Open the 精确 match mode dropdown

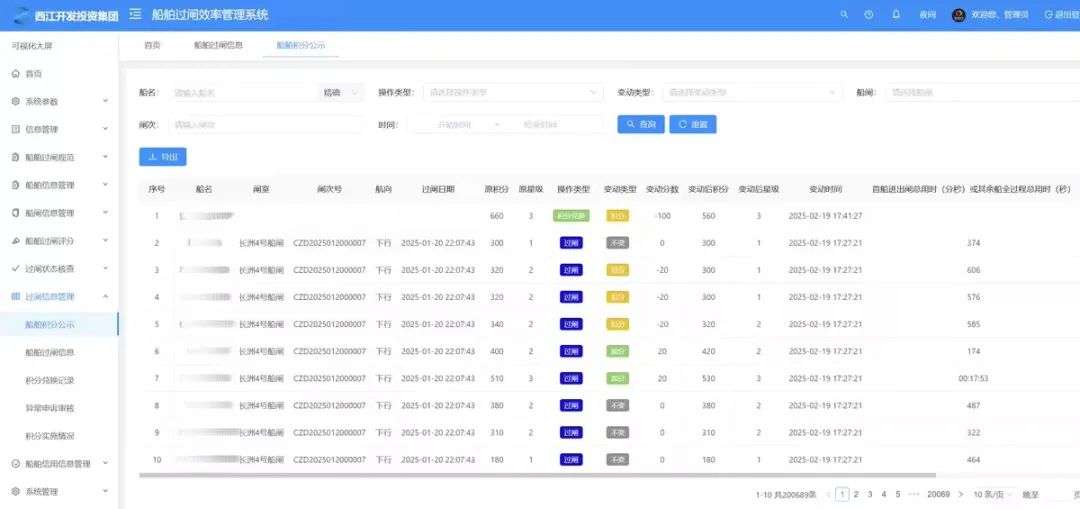point(341,93)
